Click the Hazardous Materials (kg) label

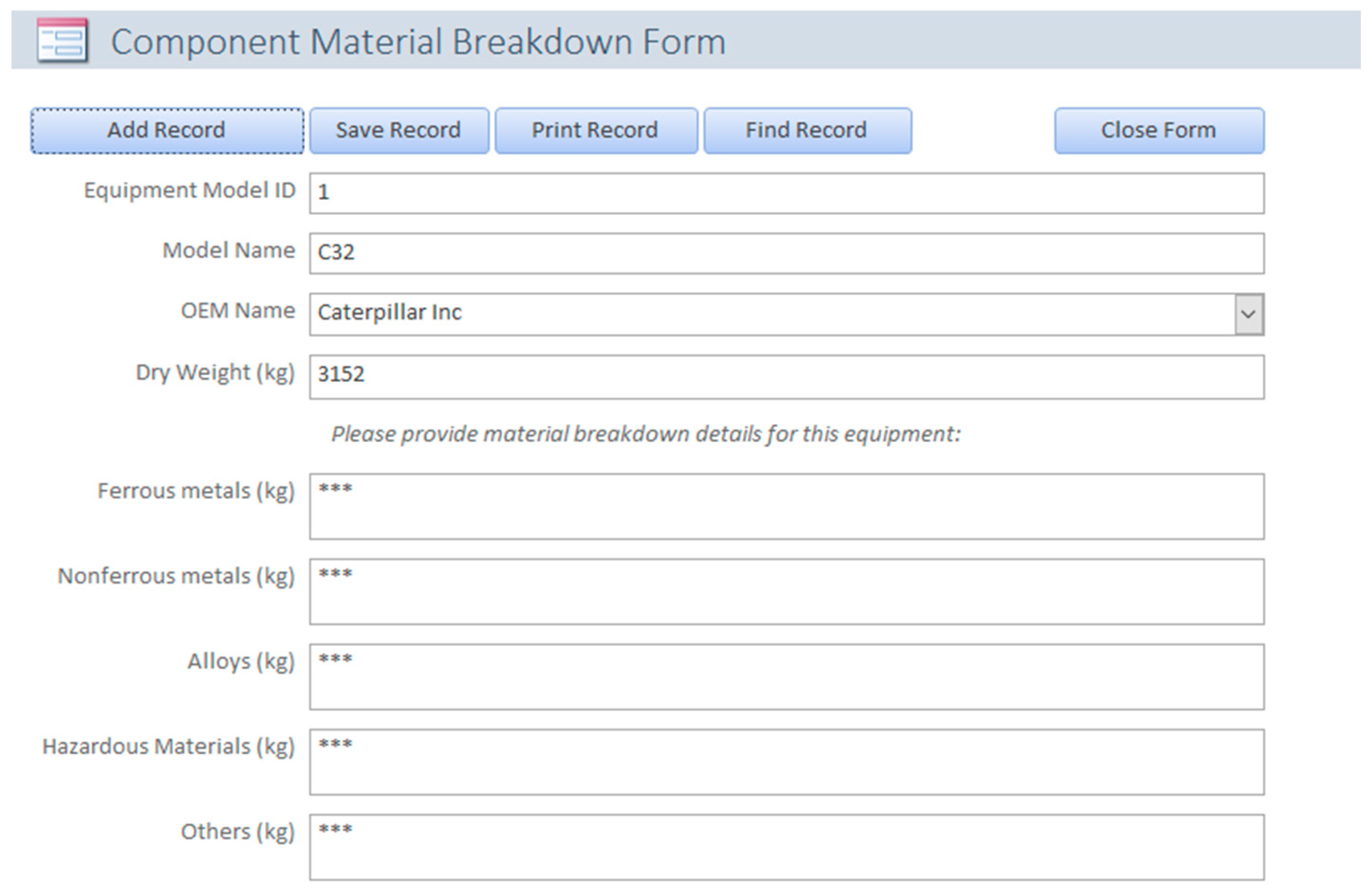tap(168, 747)
